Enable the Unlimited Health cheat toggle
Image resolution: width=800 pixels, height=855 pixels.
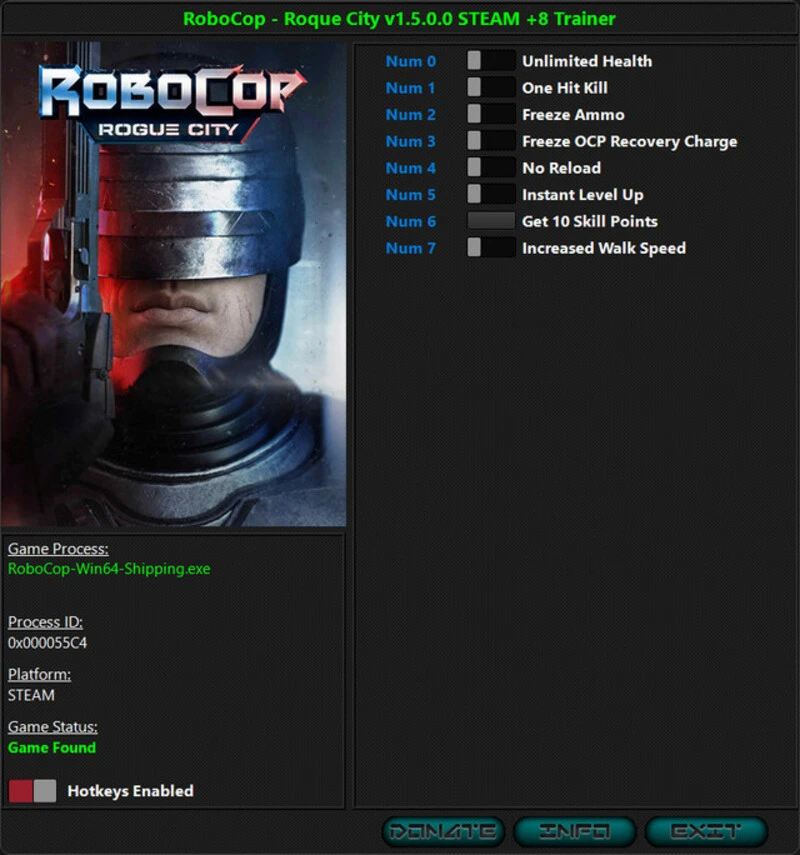490,61
